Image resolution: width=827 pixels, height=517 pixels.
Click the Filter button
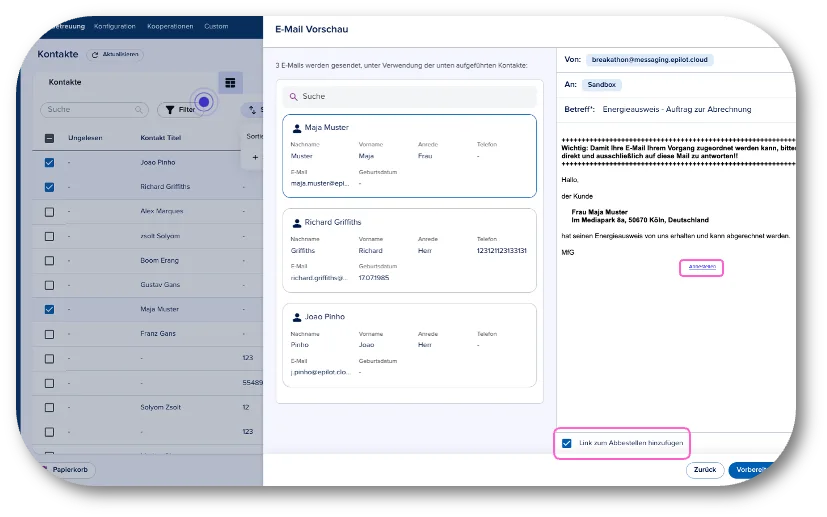coord(179,110)
